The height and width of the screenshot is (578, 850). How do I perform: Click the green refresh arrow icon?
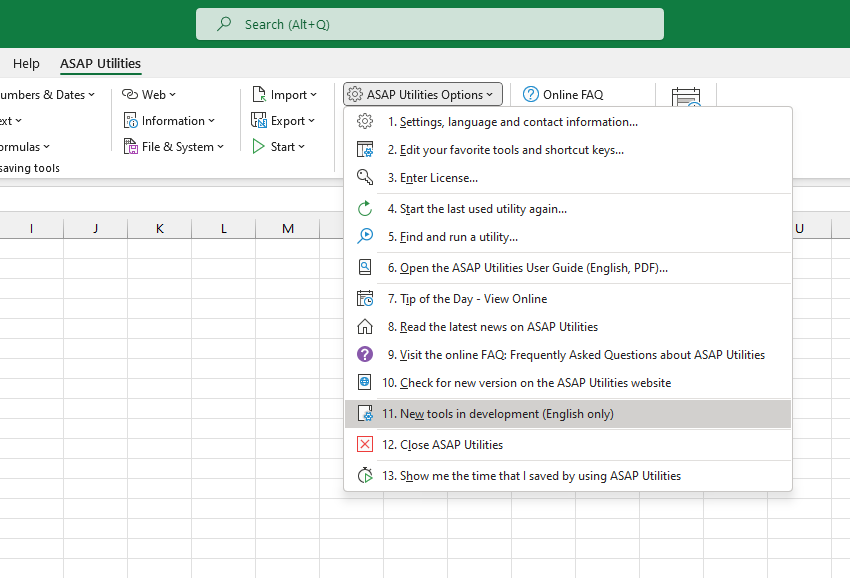(365, 208)
